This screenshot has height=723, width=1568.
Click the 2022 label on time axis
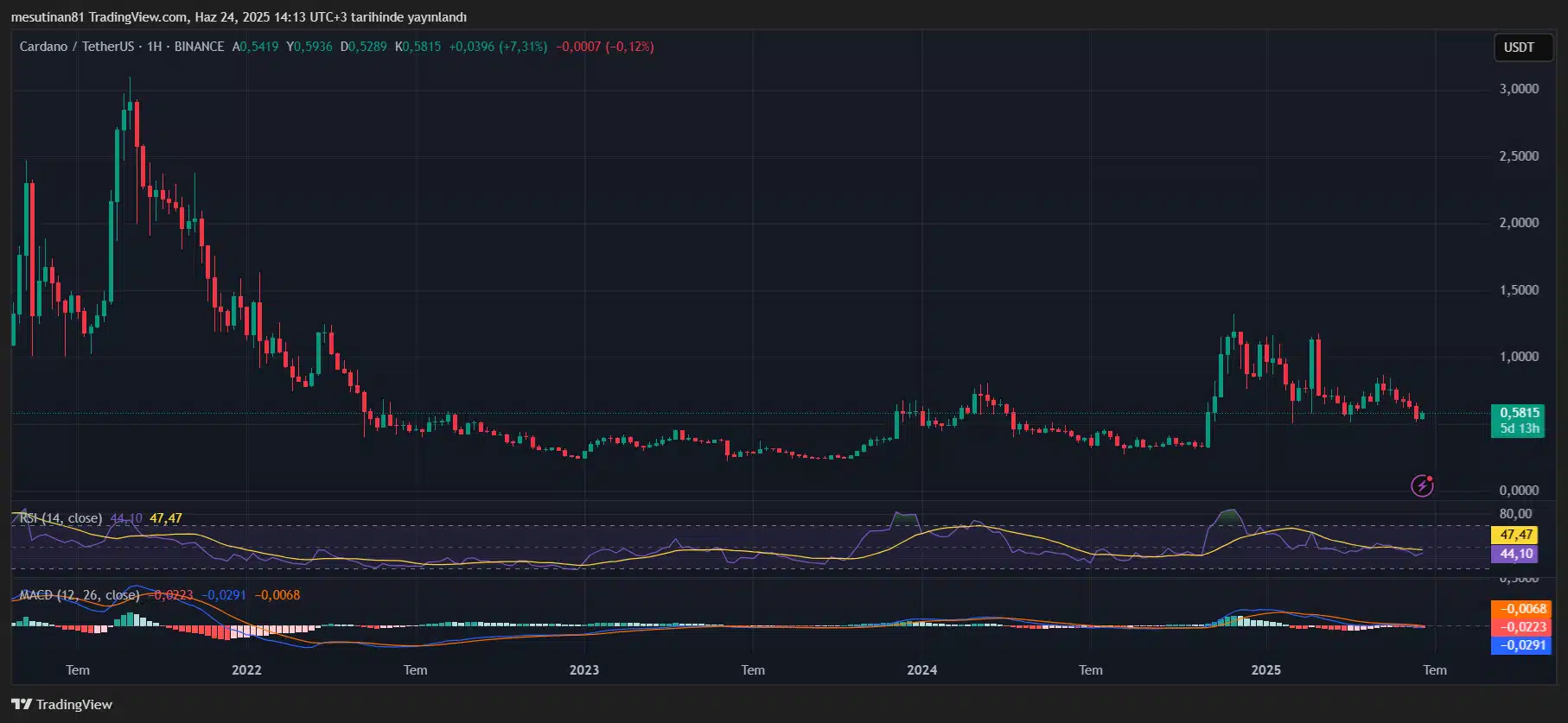246,670
